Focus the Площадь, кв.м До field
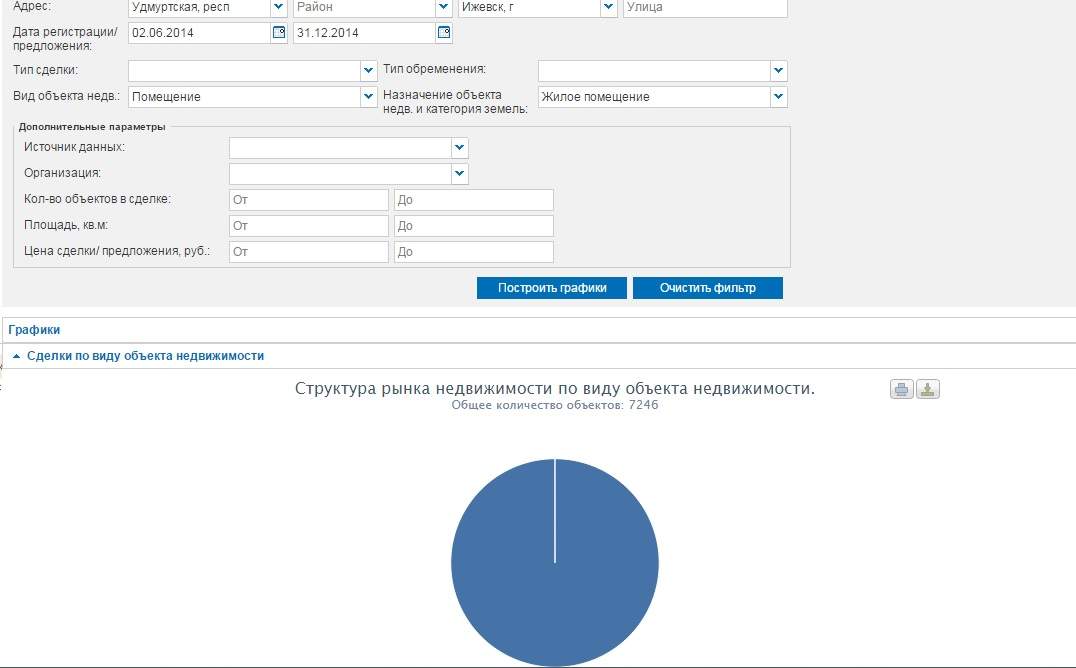 (x=473, y=226)
